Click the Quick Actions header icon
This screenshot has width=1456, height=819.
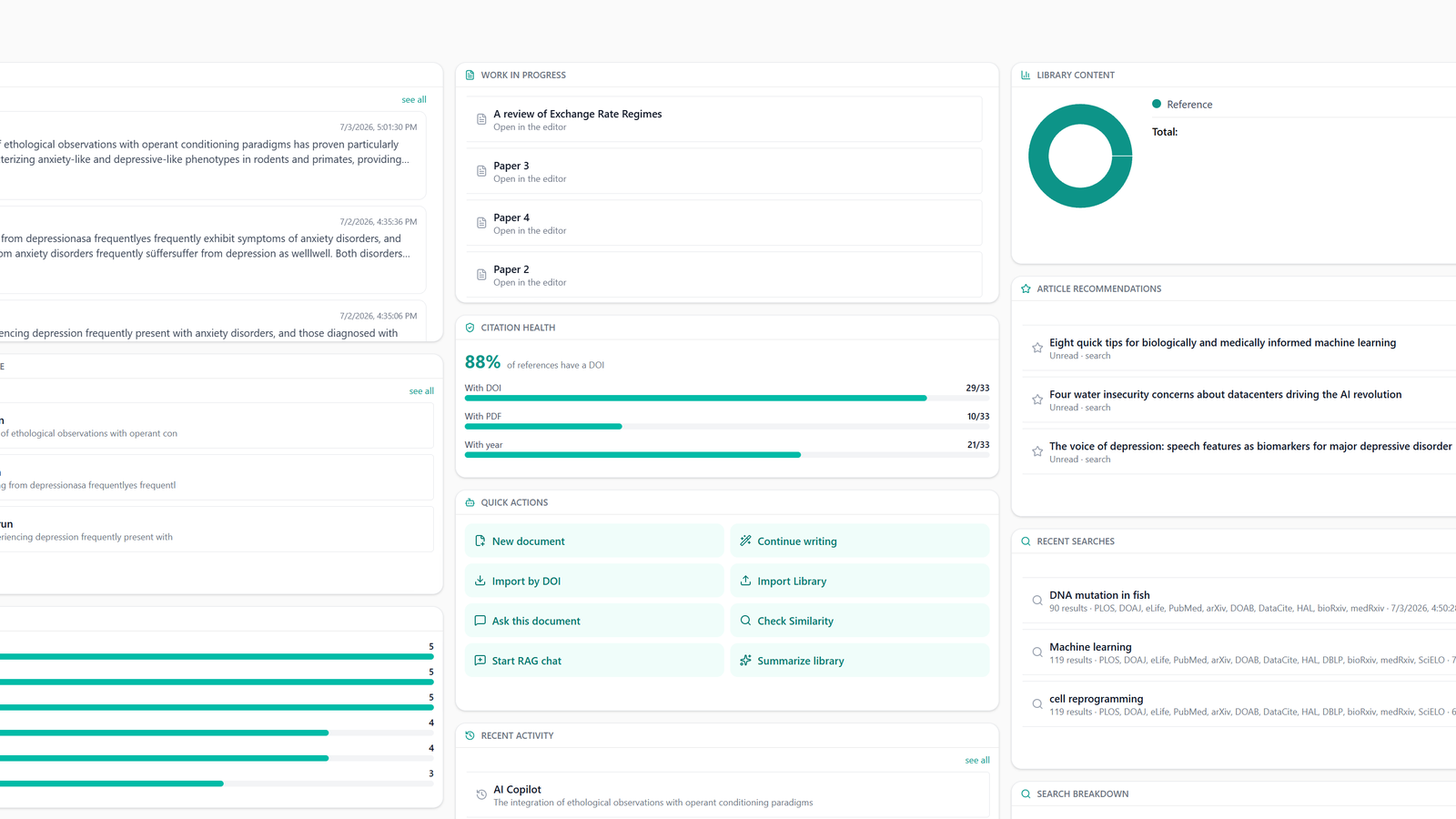[470, 502]
